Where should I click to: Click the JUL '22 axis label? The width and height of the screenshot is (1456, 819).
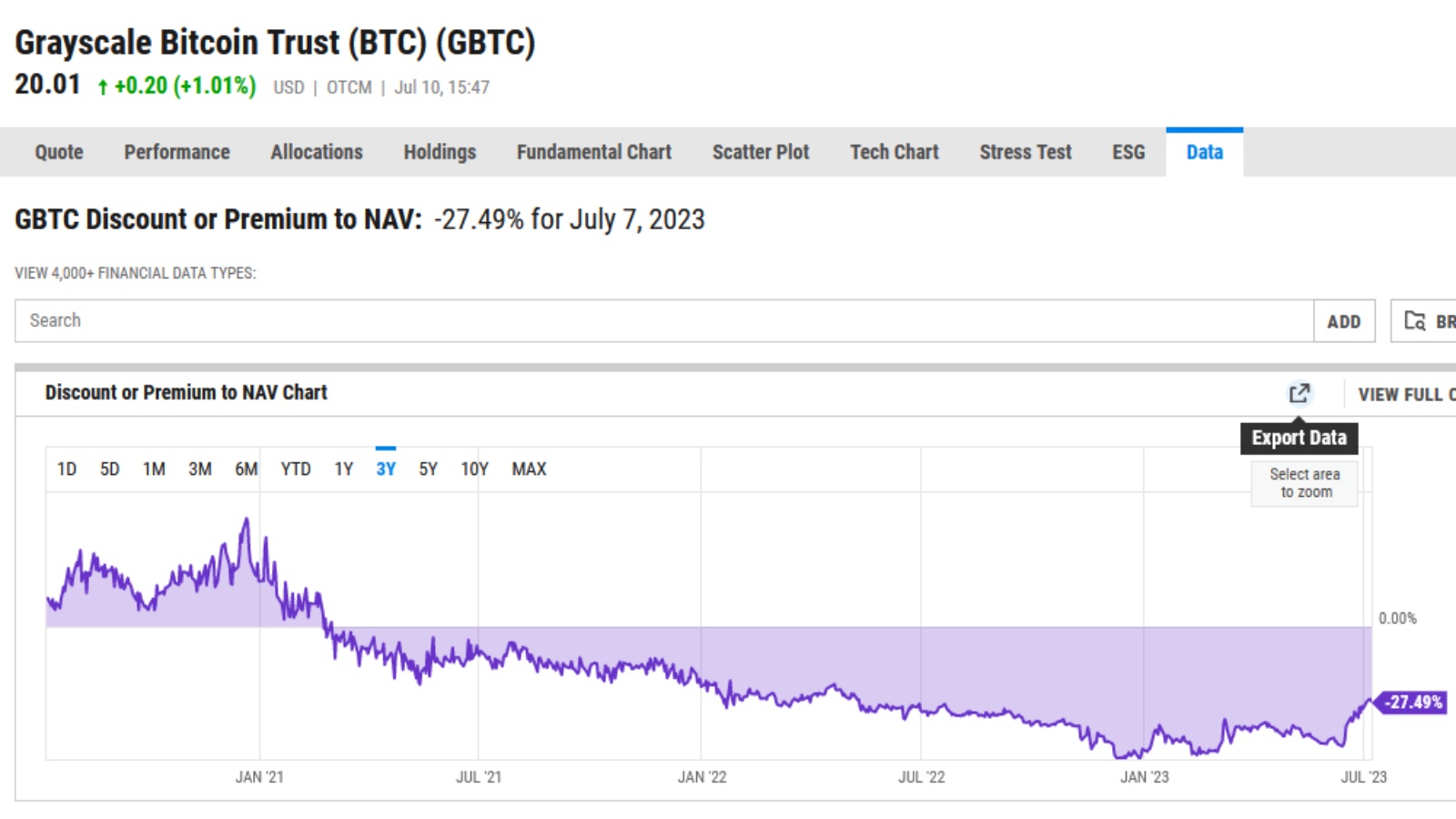(922, 777)
